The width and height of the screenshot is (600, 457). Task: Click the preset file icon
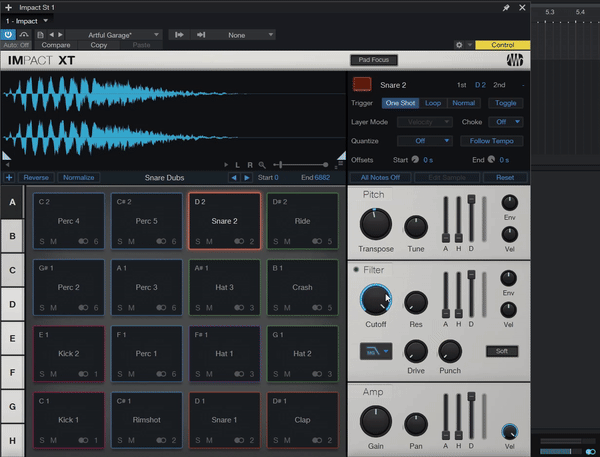40,35
